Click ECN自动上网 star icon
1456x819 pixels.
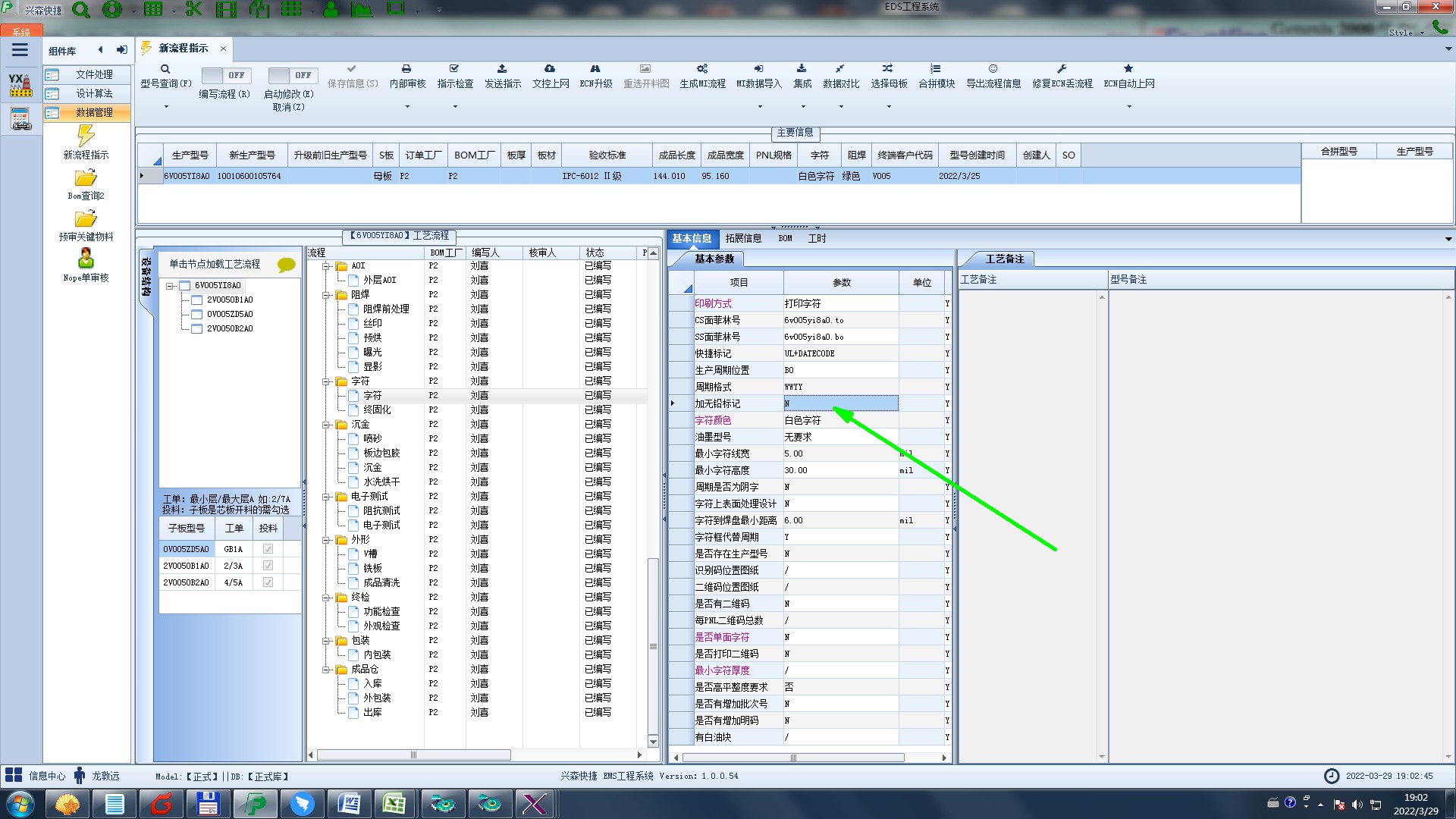[x=1128, y=69]
